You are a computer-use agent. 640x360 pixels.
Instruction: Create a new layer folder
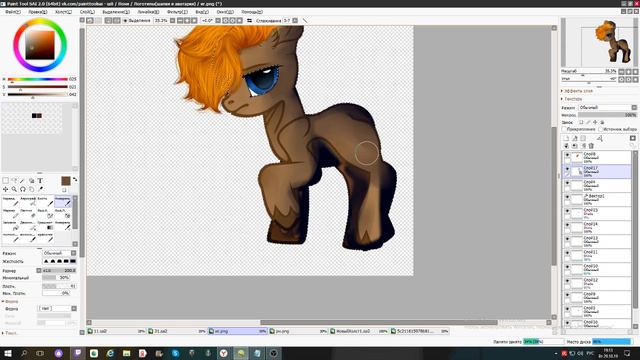(x=583, y=138)
